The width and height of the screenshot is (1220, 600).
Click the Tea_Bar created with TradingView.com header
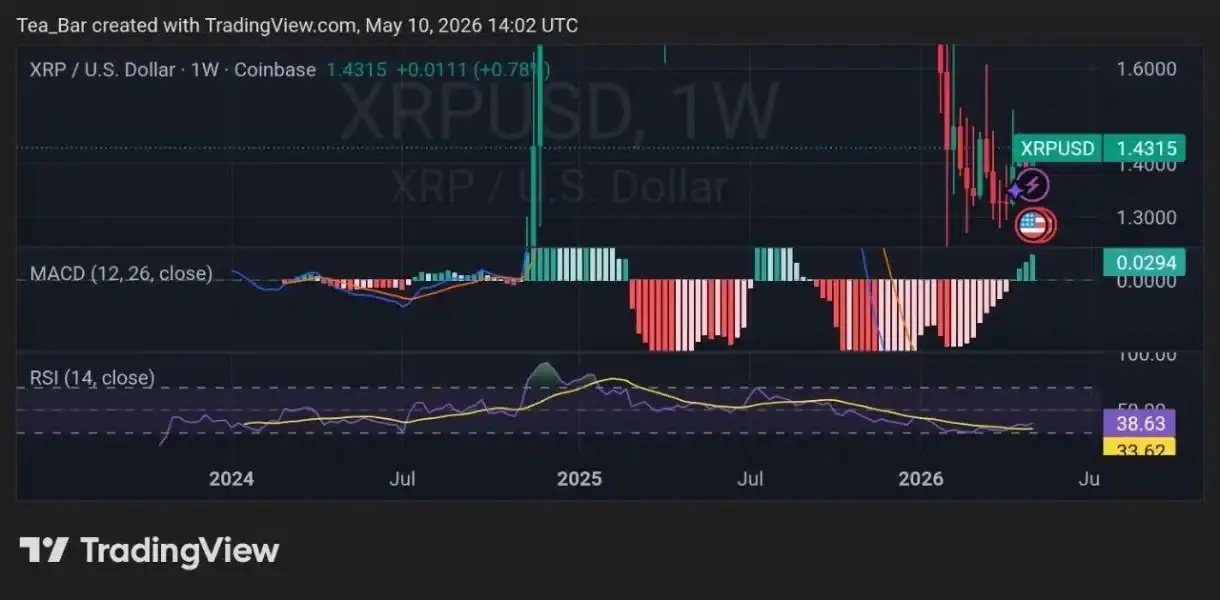[297, 25]
